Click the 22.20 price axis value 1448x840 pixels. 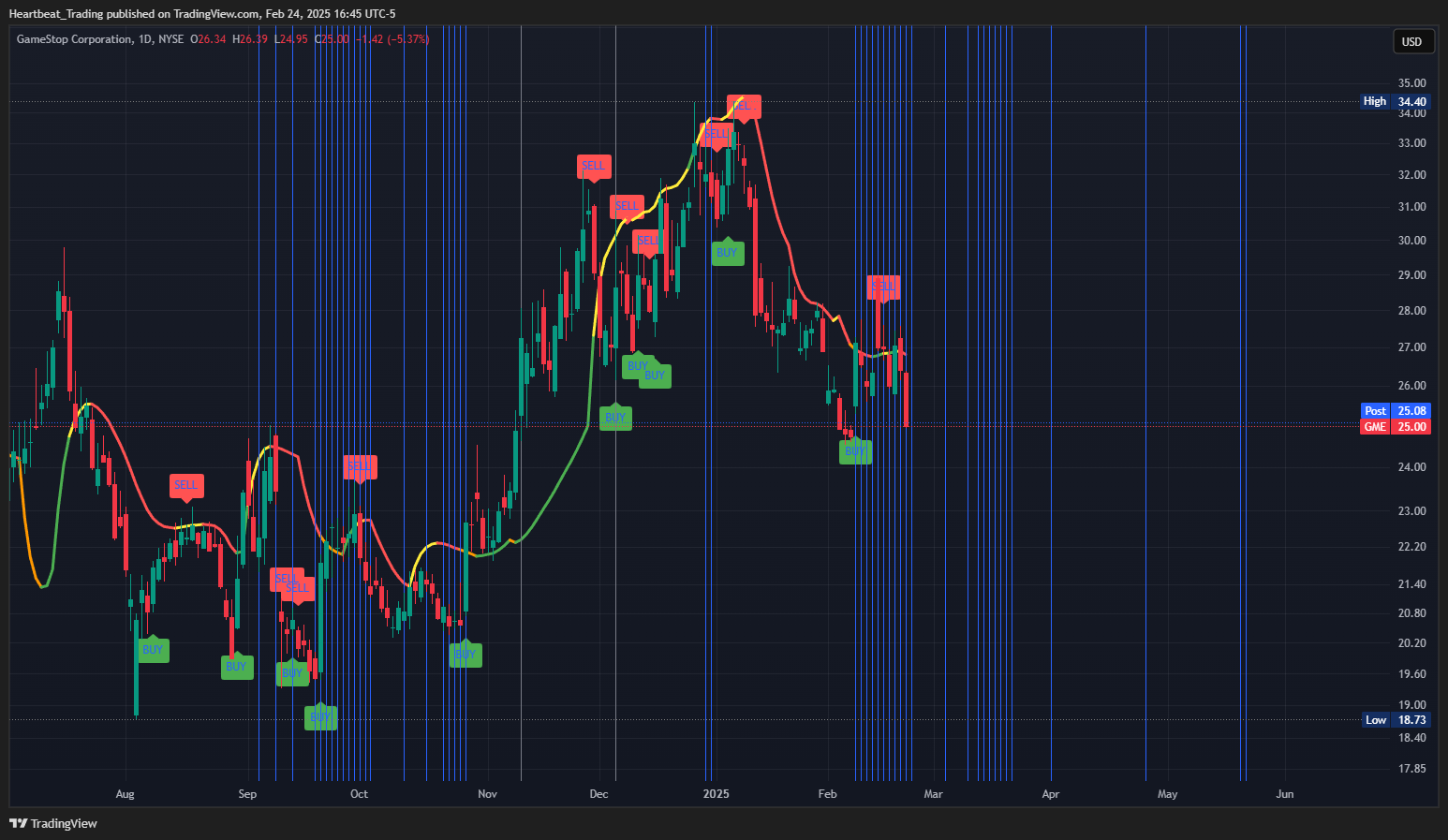coord(1411,547)
